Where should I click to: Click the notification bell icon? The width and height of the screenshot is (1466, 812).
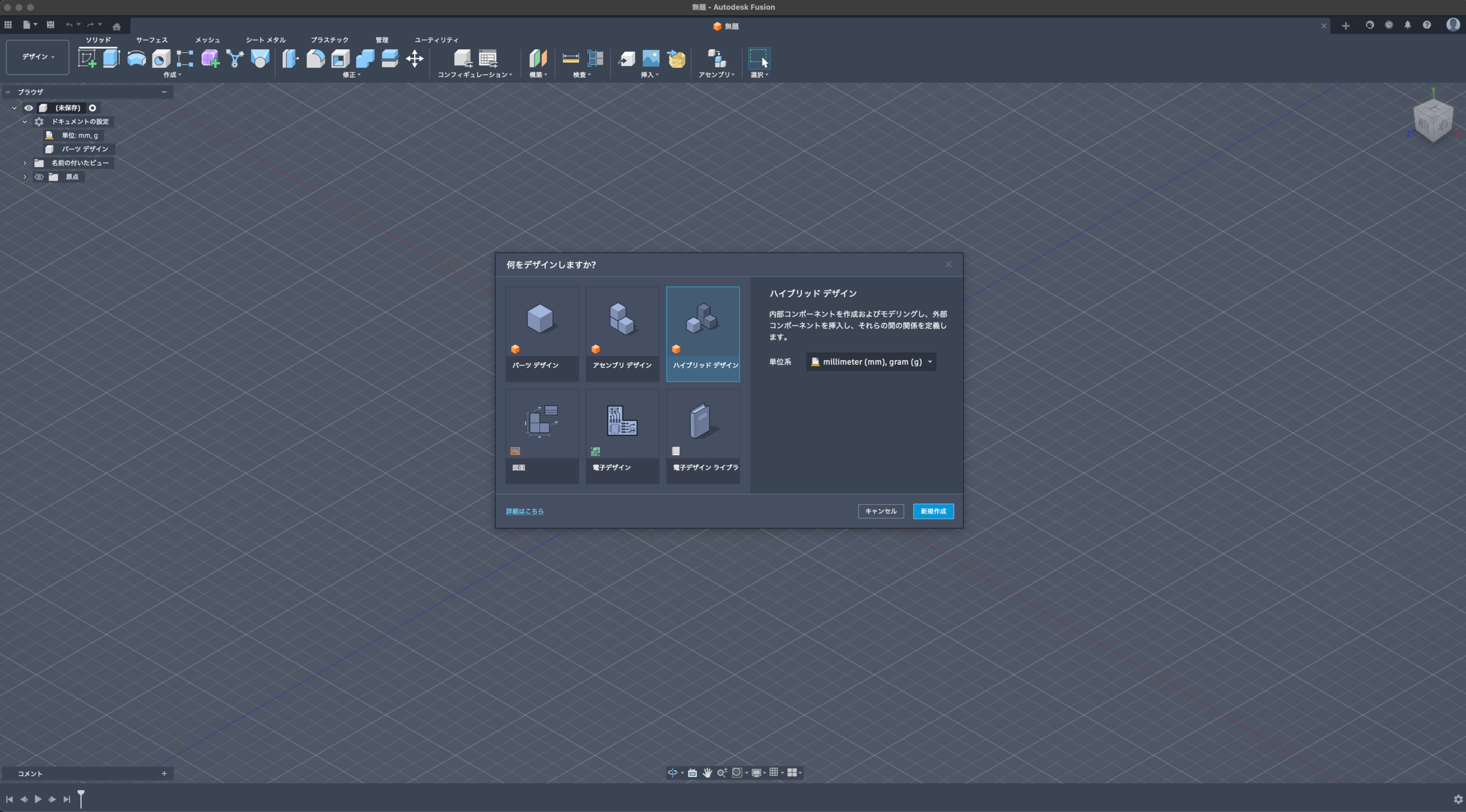coord(1408,25)
